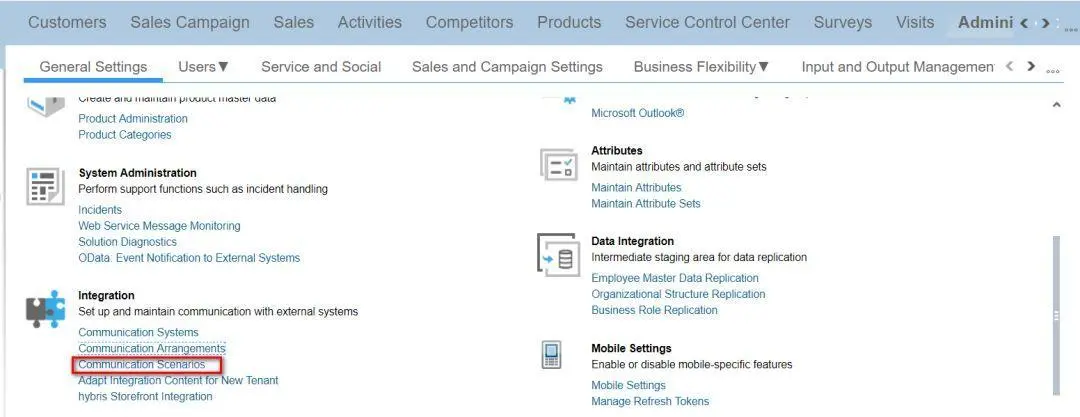This screenshot has height=417, width=1080.
Task: Open the Employee Master Data Replication link
Action: [x=675, y=278]
